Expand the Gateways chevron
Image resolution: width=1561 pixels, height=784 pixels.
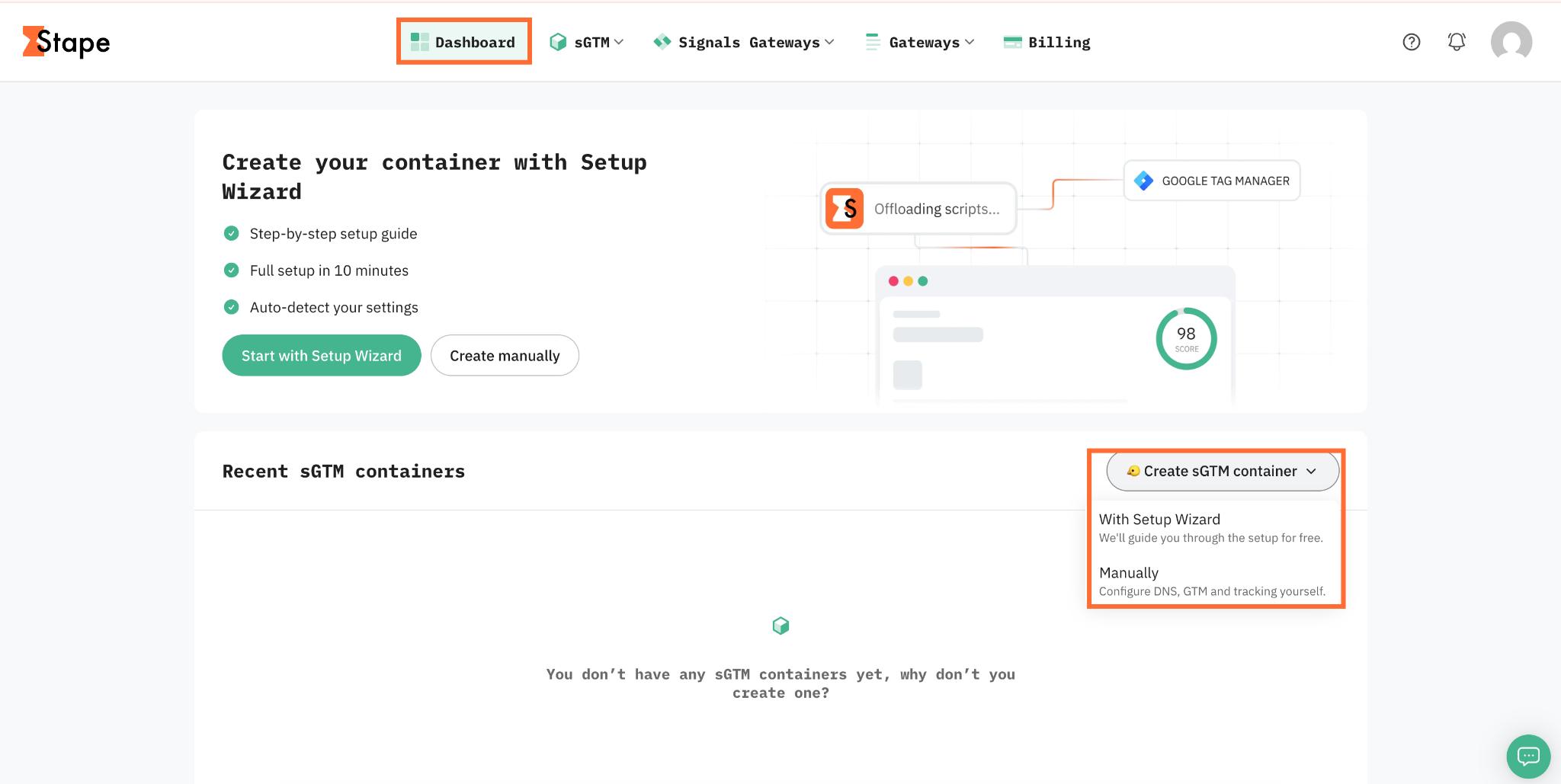tap(970, 42)
